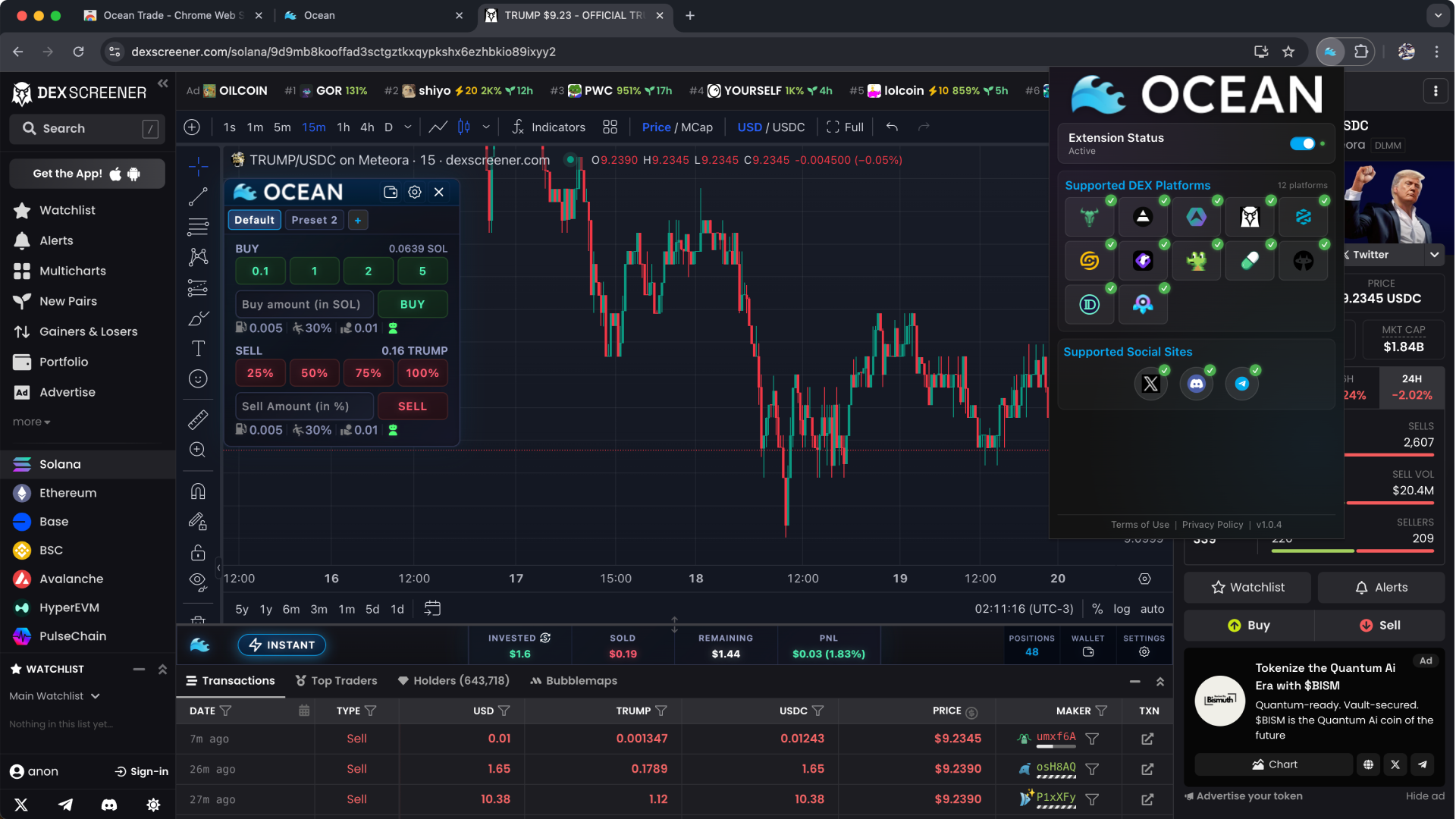
Task: Expand the more menu in sidebar
Action: pos(31,422)
